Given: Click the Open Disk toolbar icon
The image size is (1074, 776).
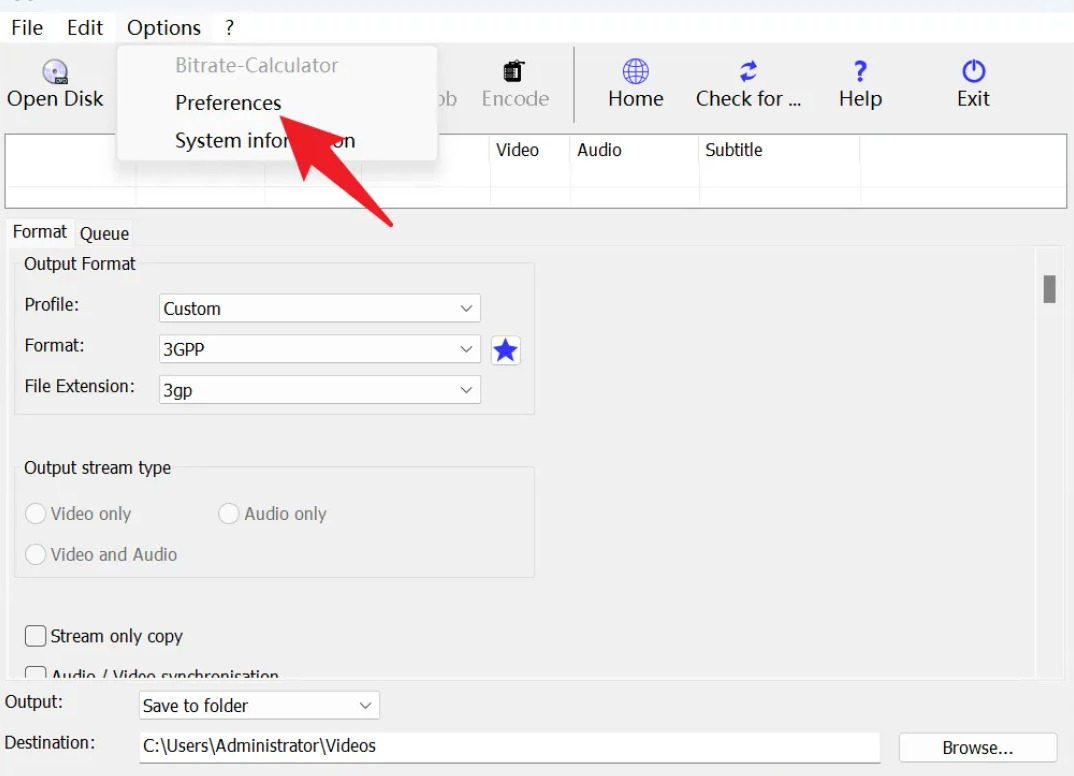Looking at the screenshot, I should coord(55,72).
